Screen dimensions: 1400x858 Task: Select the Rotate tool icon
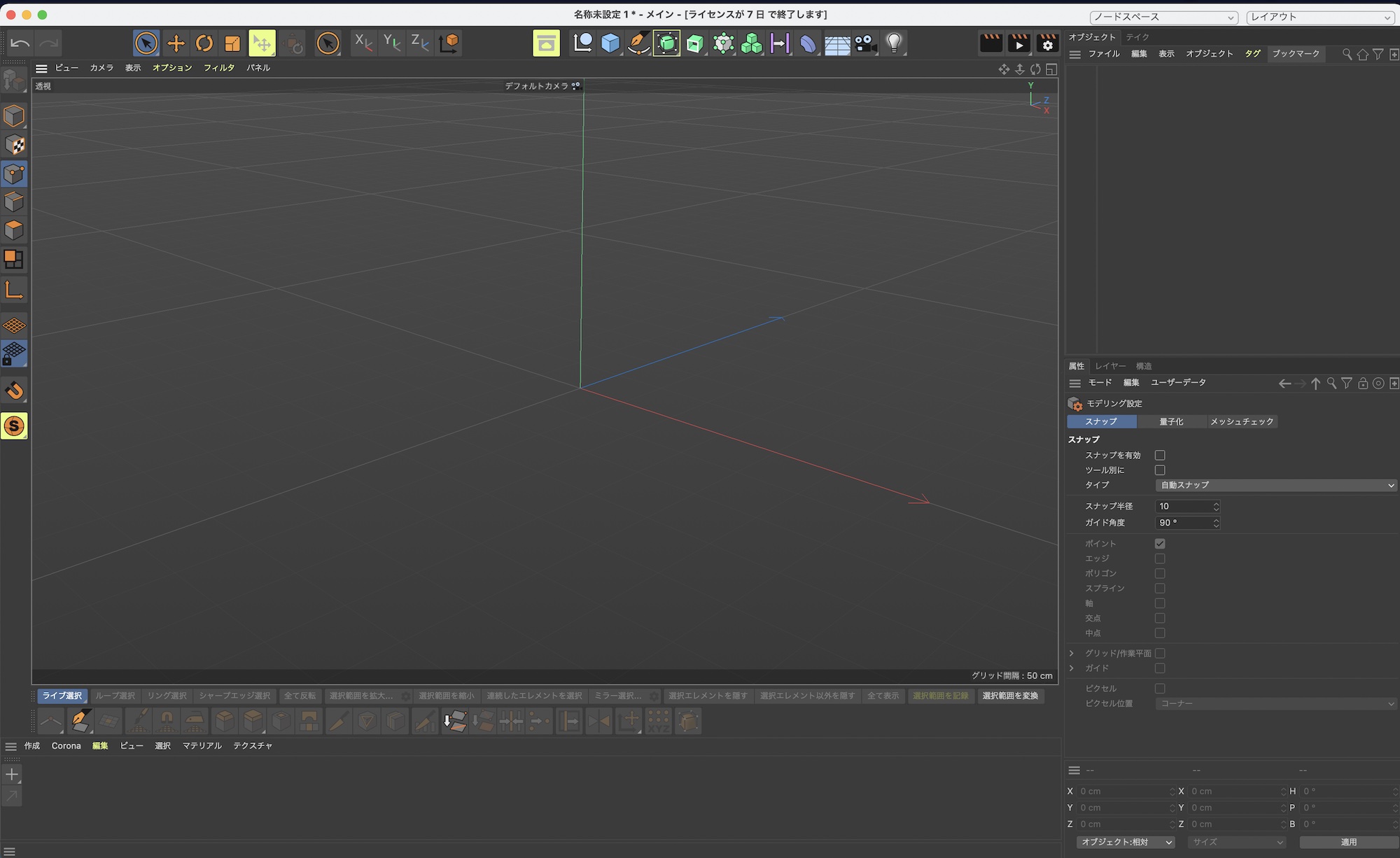[x=204, y=43]
